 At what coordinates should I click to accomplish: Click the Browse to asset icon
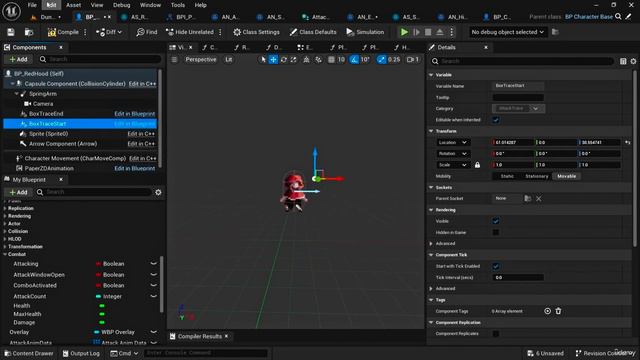[x=29, y=32]
